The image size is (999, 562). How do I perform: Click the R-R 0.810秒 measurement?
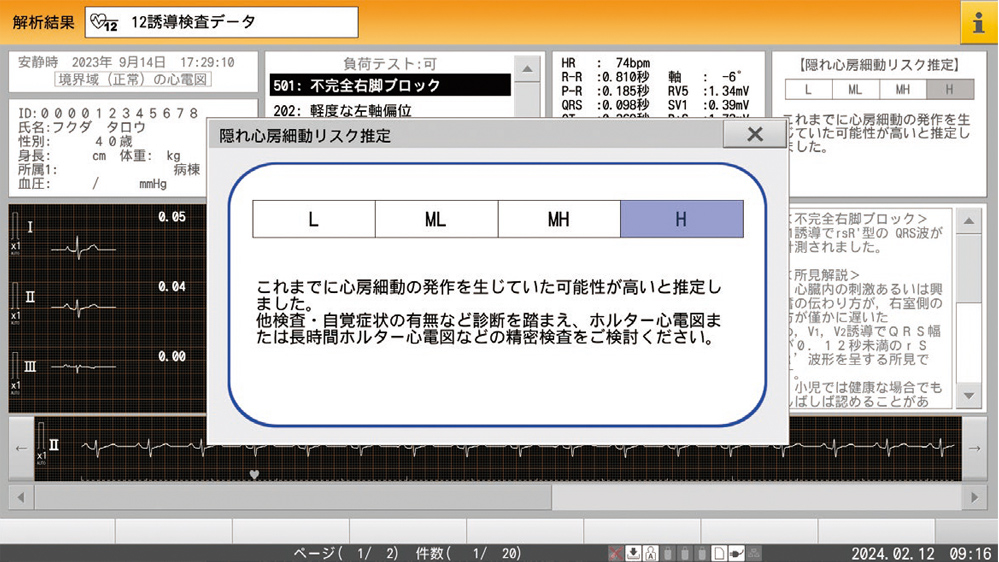pos(605,77)
